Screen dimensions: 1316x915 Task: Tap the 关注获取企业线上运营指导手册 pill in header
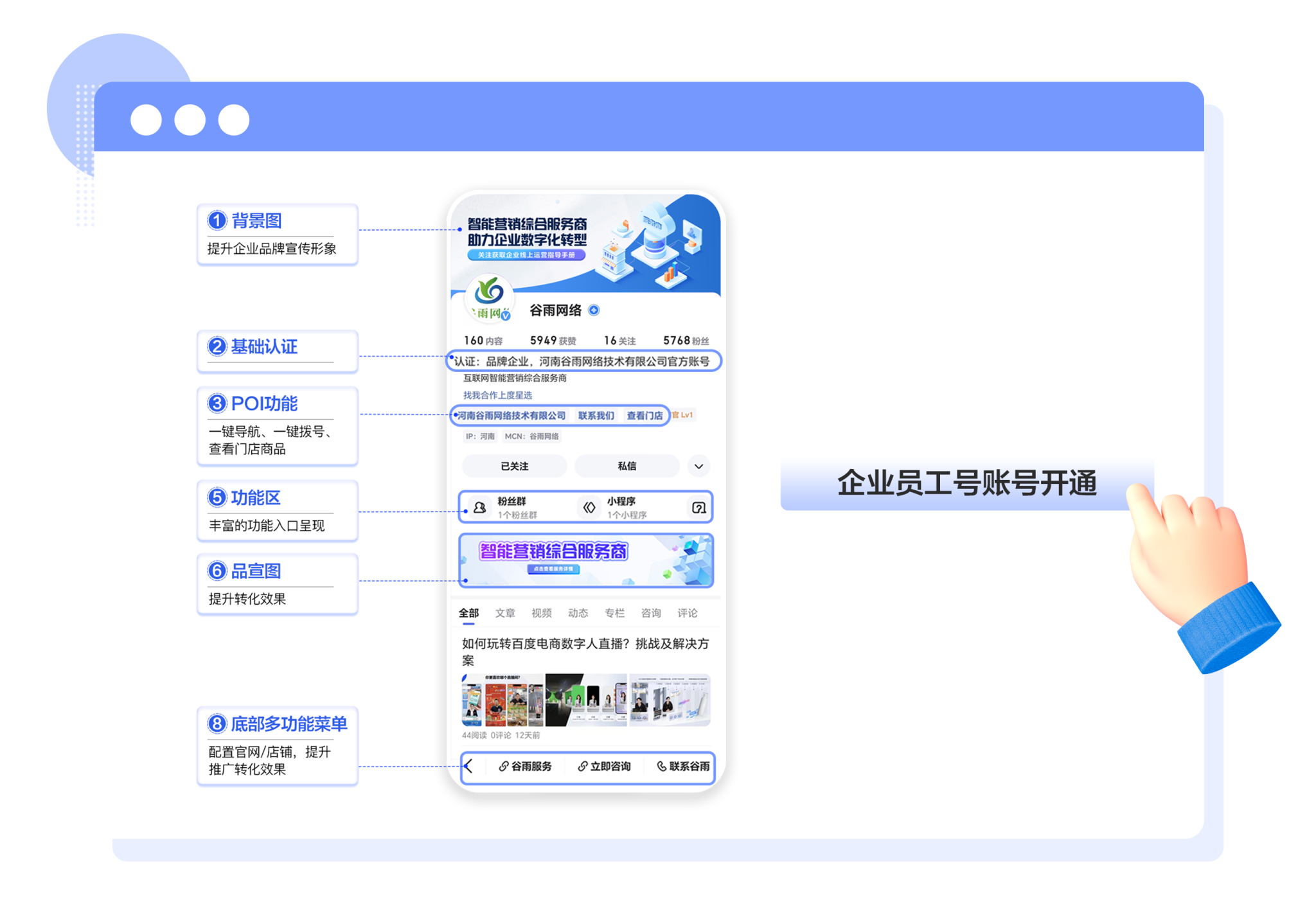pyautogui.click(x=526, y=255)
